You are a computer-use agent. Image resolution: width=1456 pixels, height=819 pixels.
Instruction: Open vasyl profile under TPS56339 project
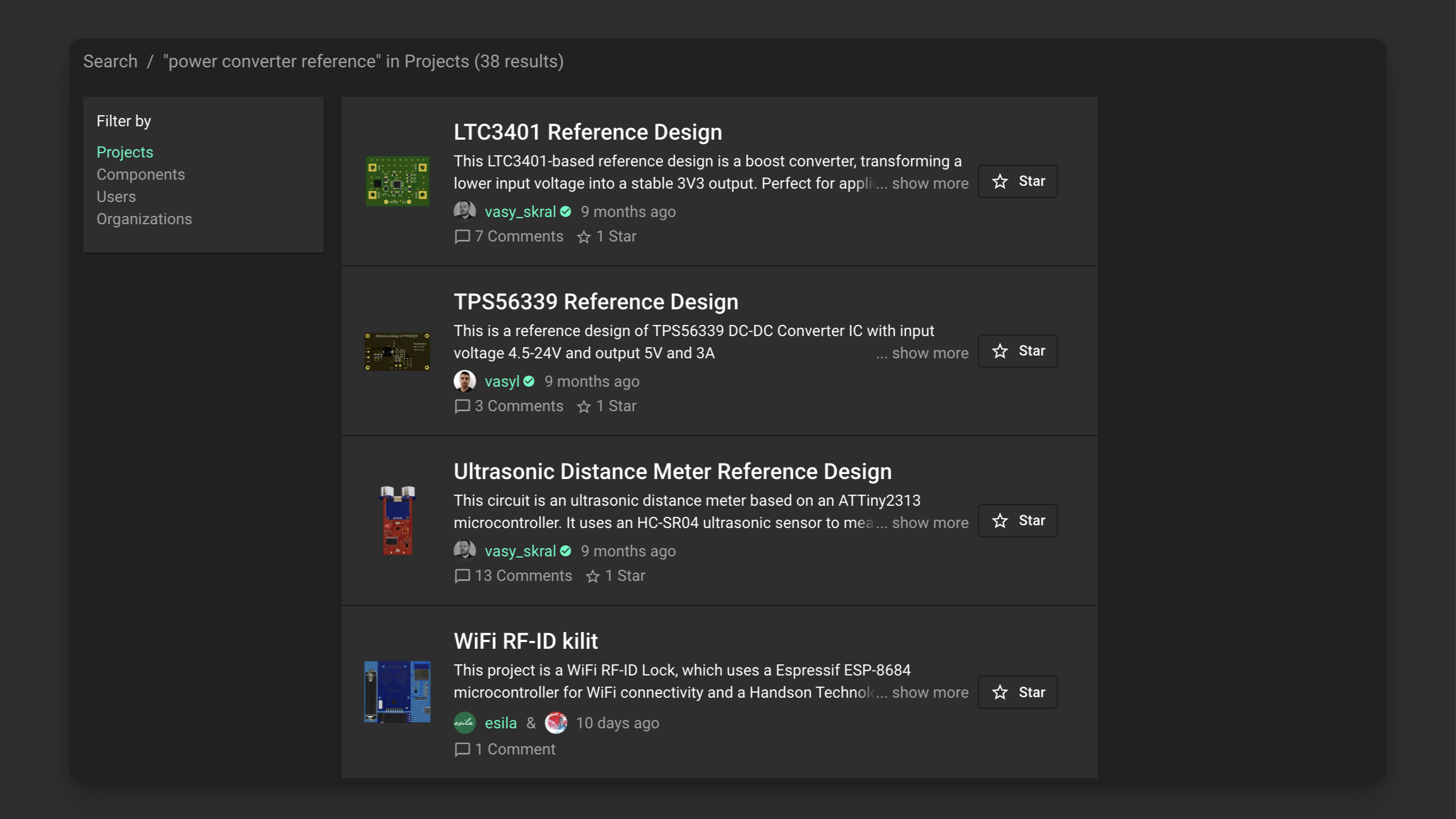click(502, 381)
